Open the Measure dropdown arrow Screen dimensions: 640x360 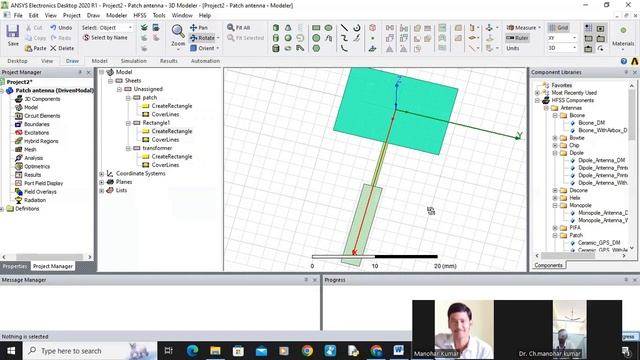click(x=539, y=28)
